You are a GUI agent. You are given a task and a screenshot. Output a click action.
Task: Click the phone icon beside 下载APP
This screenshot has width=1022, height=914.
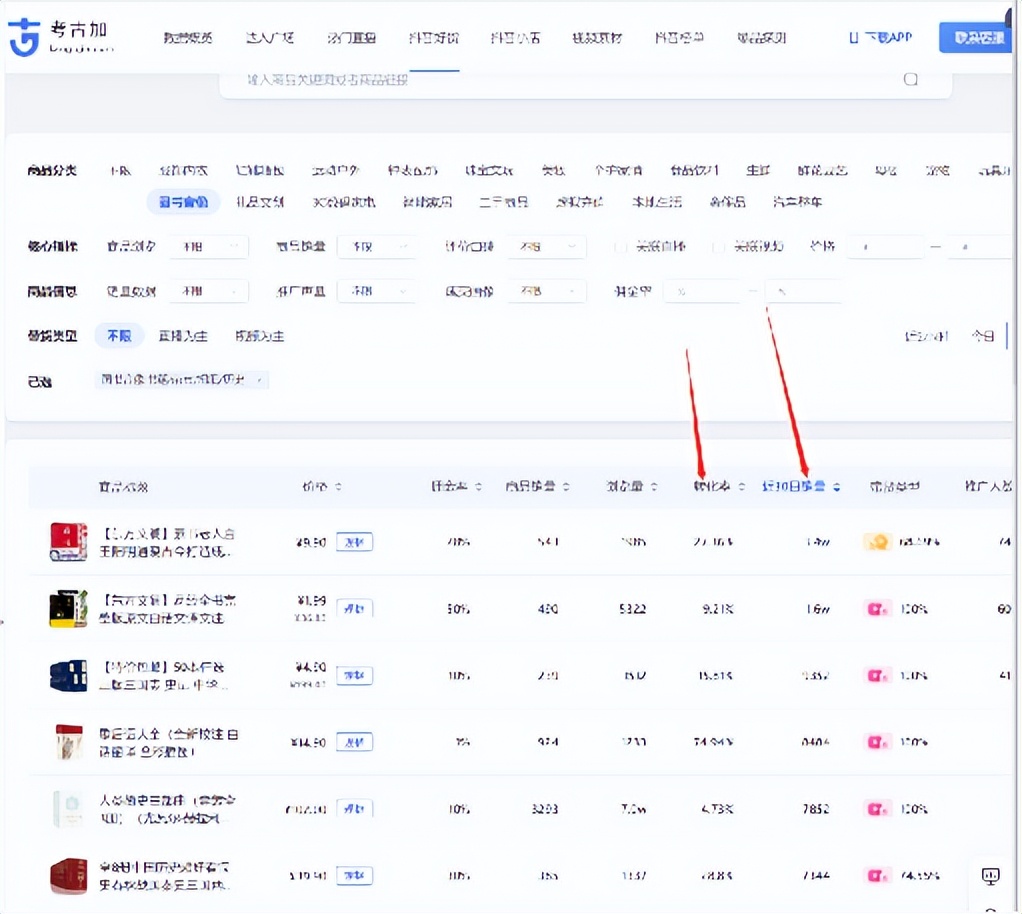pos(853,38)
